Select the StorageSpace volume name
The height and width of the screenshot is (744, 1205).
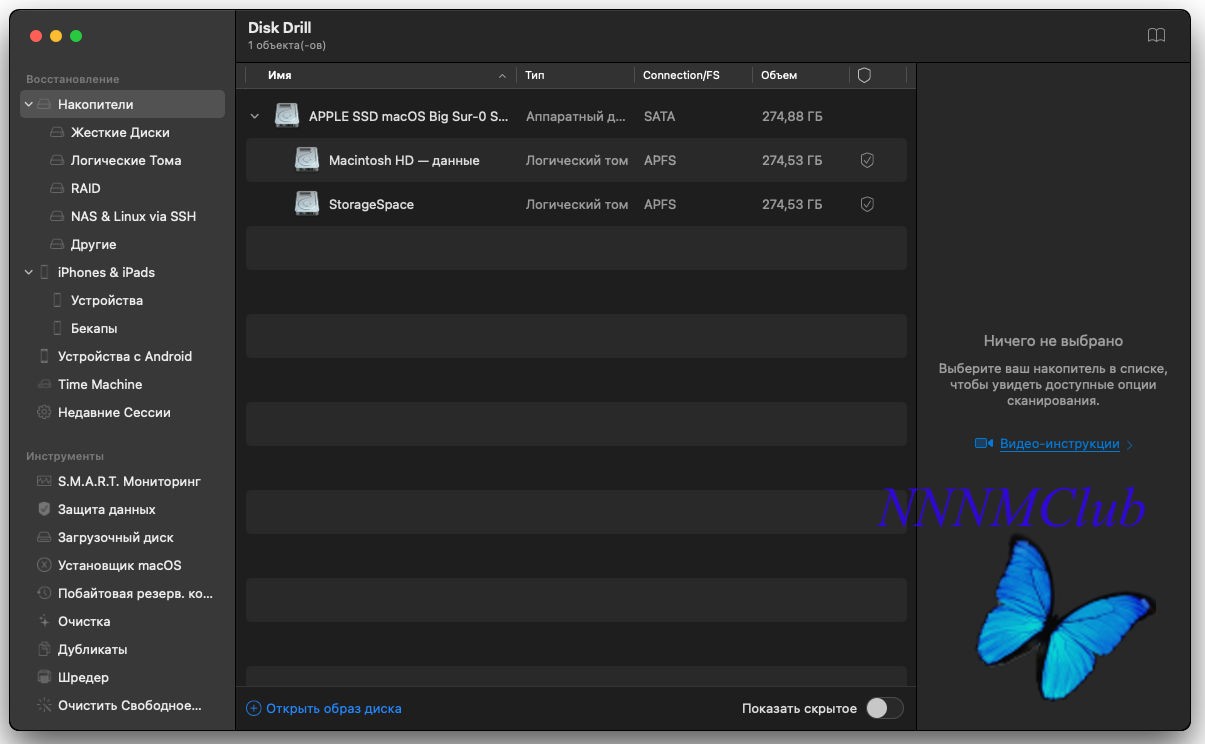coord(371,204)
